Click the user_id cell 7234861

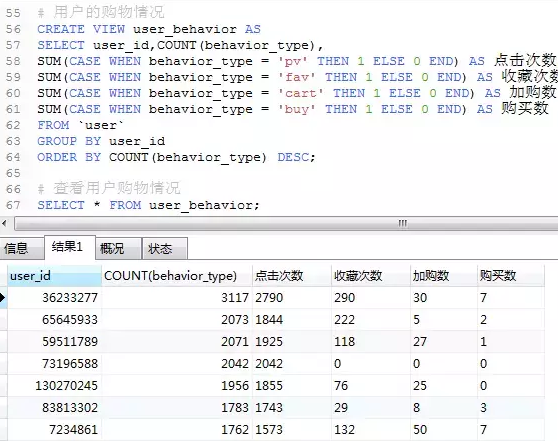pos(54,430)
